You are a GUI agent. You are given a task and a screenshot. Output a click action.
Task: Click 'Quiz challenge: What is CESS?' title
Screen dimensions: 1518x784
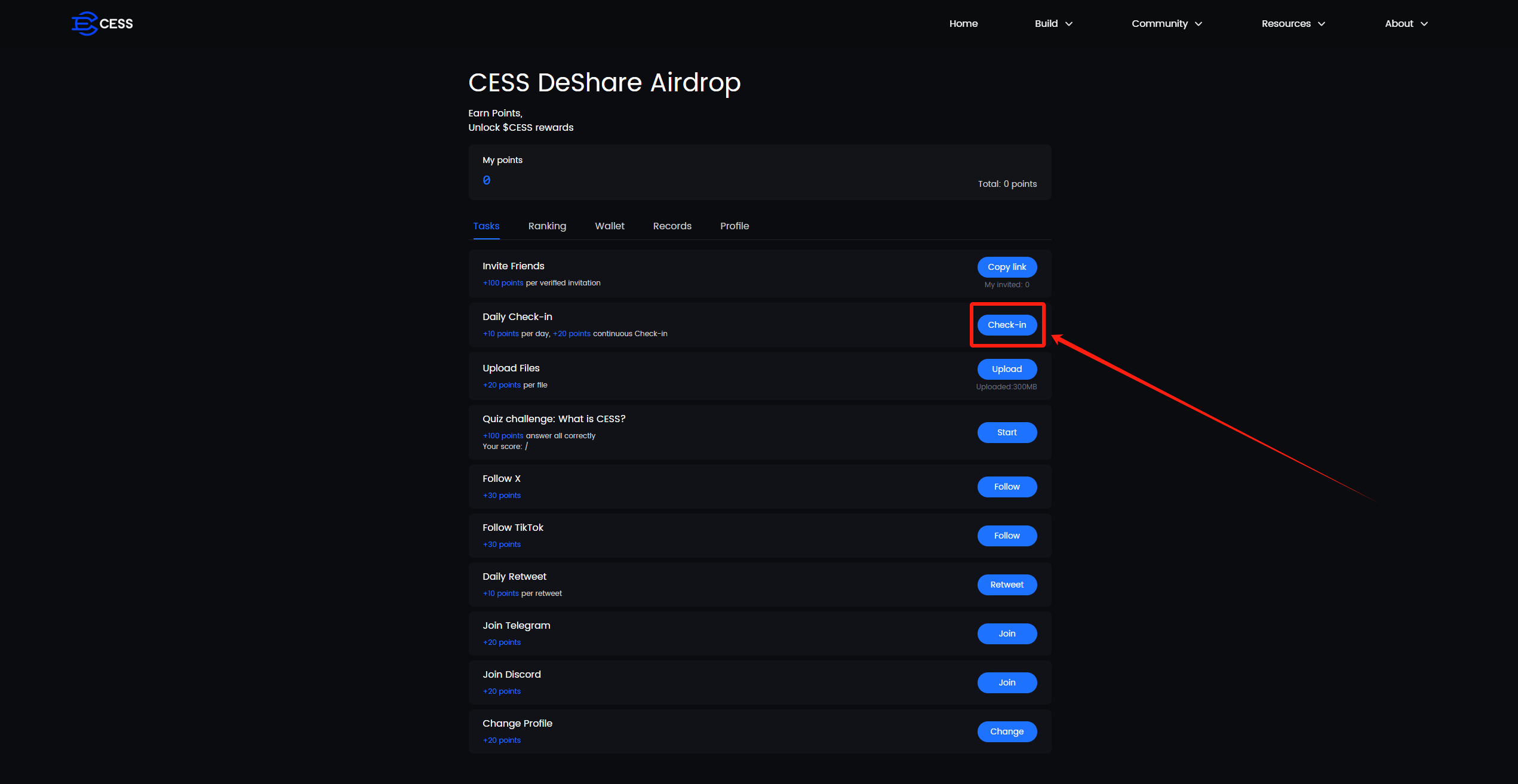pos(554,419)
